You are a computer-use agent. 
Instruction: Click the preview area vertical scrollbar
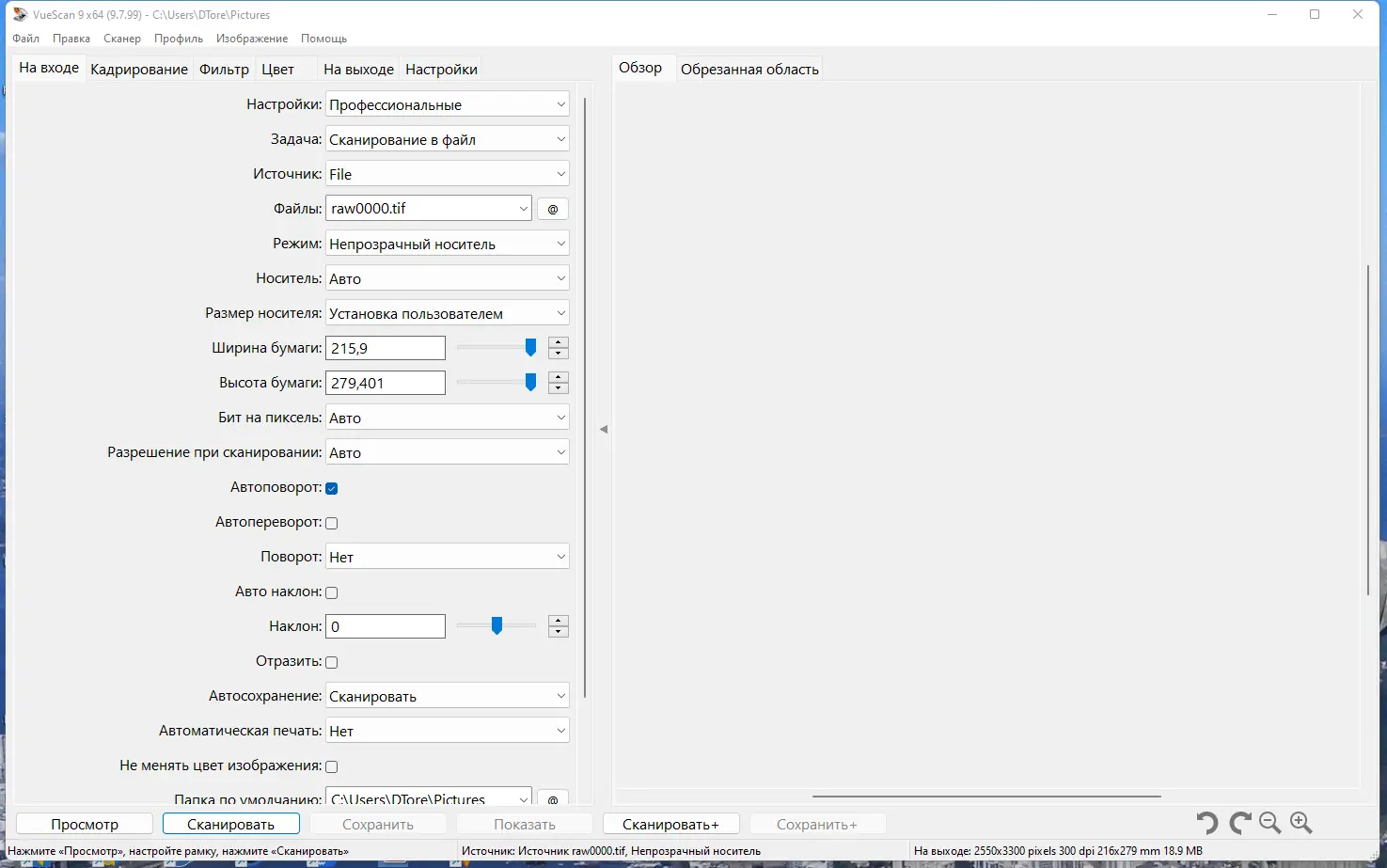[1368, 430]
